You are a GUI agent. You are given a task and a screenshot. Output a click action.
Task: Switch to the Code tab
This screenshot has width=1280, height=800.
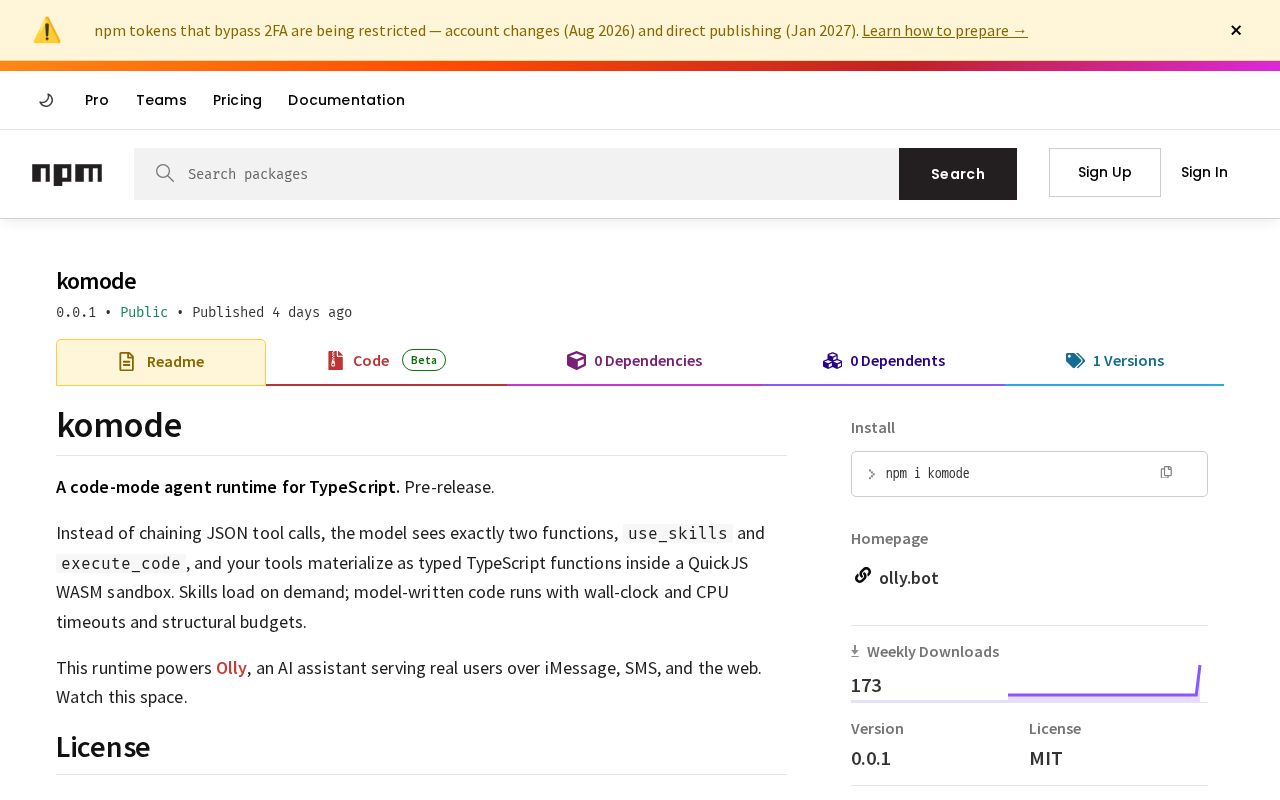[386, 361]
